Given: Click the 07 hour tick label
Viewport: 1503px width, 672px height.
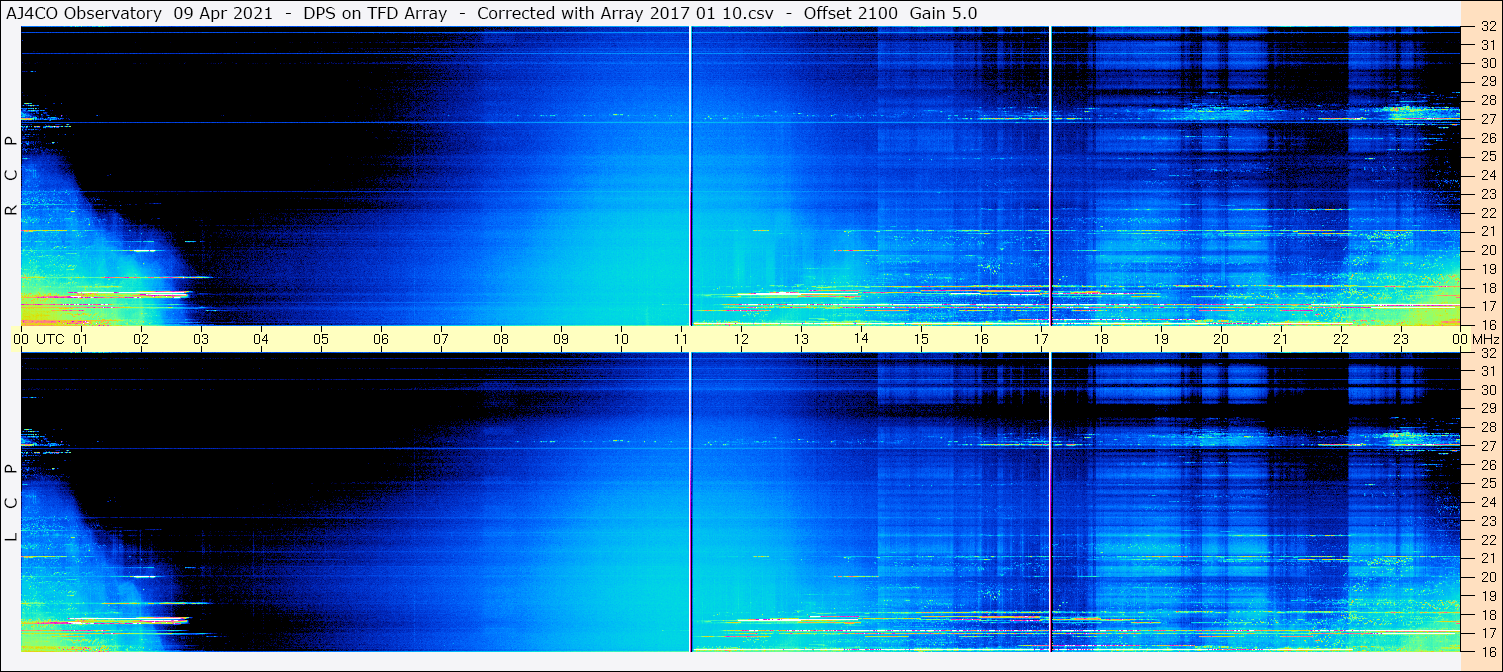Looking at the screenshot, I should (441, 339).
